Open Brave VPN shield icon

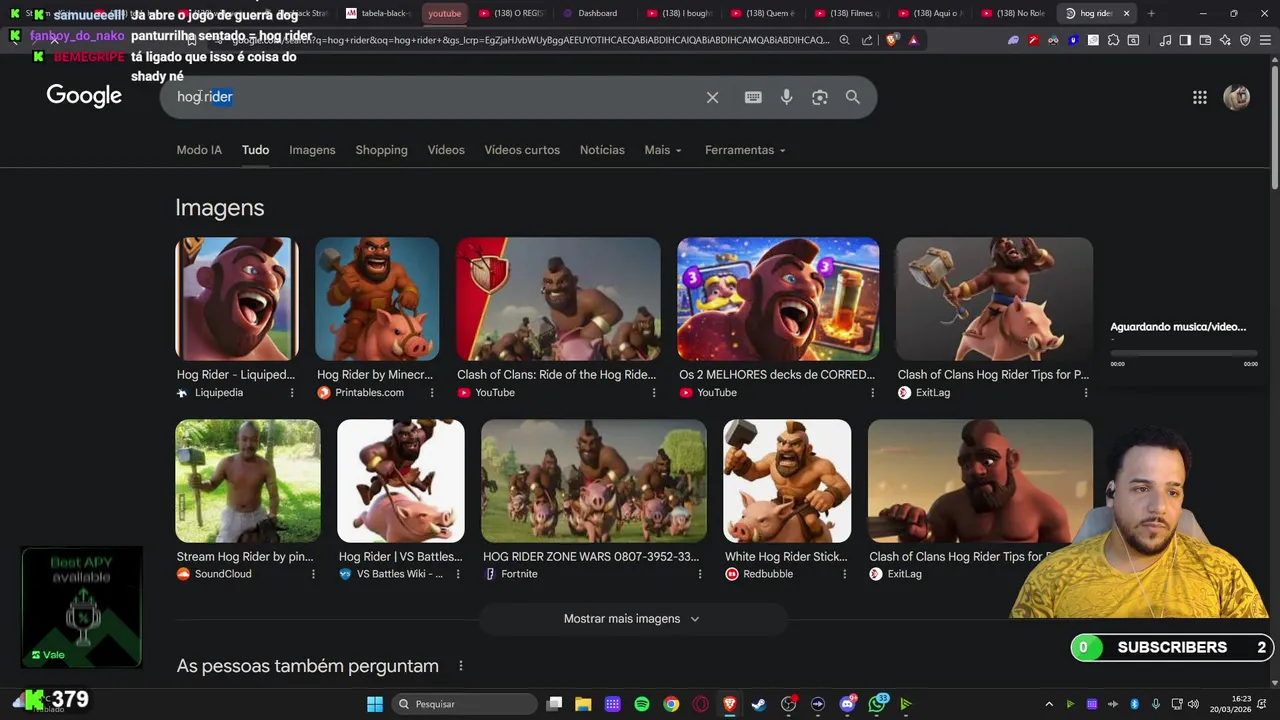tap(1245, 40)
